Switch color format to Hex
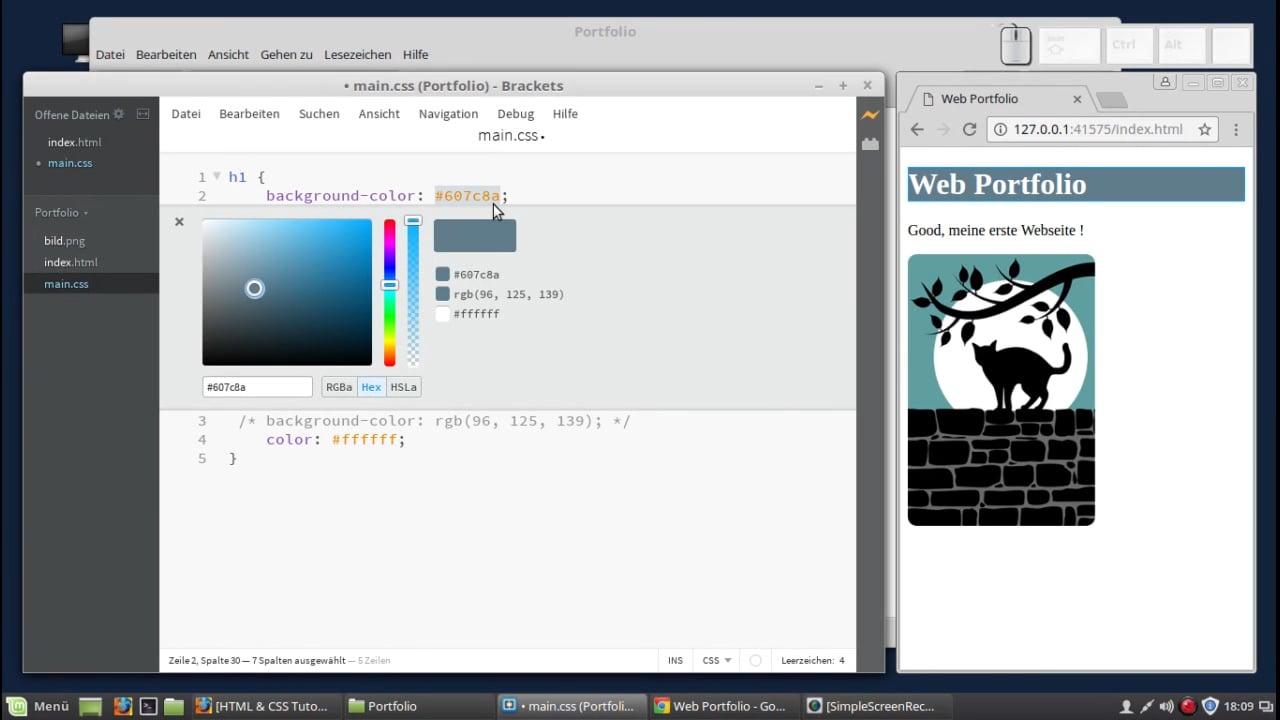The height and width of the screenshot is (720, 1280). click(x=371, y=387)
